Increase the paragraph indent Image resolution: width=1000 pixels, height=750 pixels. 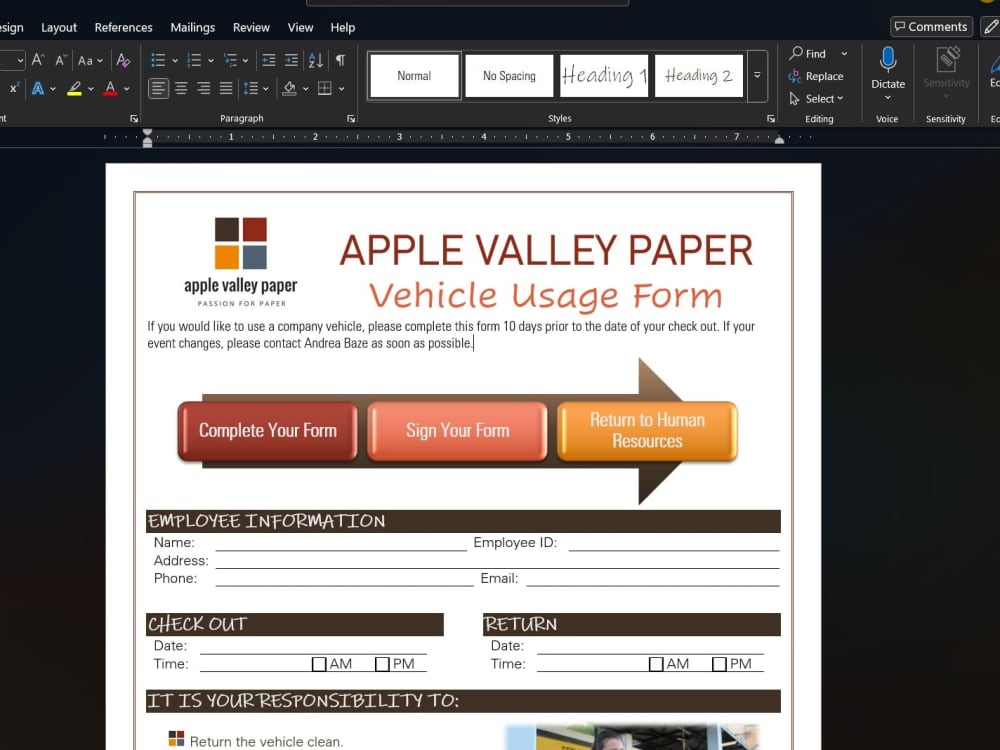point(291,60)
